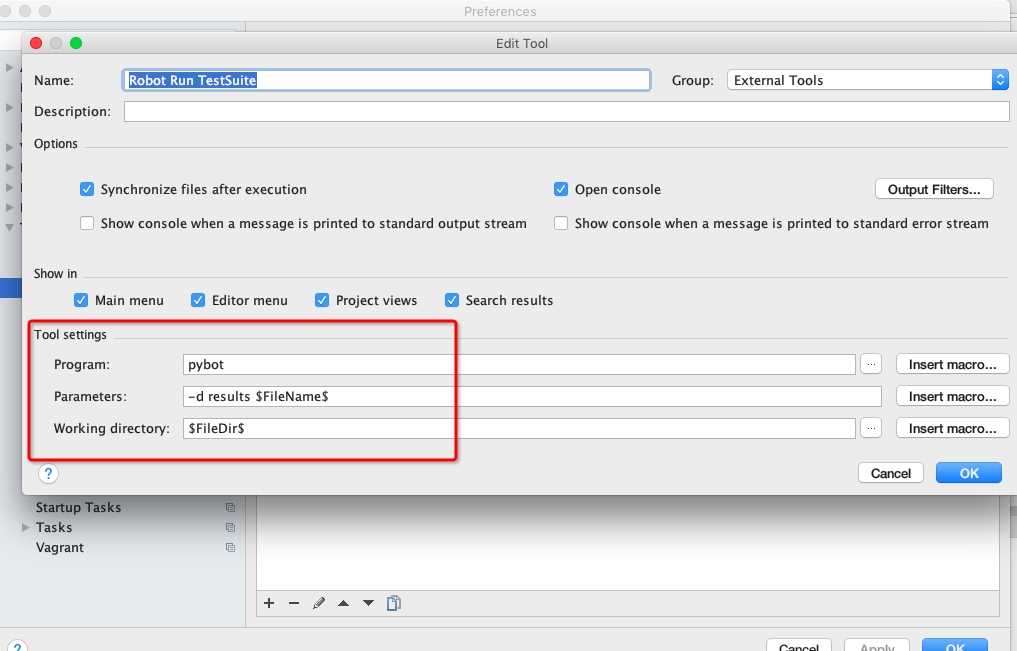This screenshot has width=1017, height=651.
Task: Click the pencil edit tool icon
Action: pyautogui.click(x=319, y=603)
